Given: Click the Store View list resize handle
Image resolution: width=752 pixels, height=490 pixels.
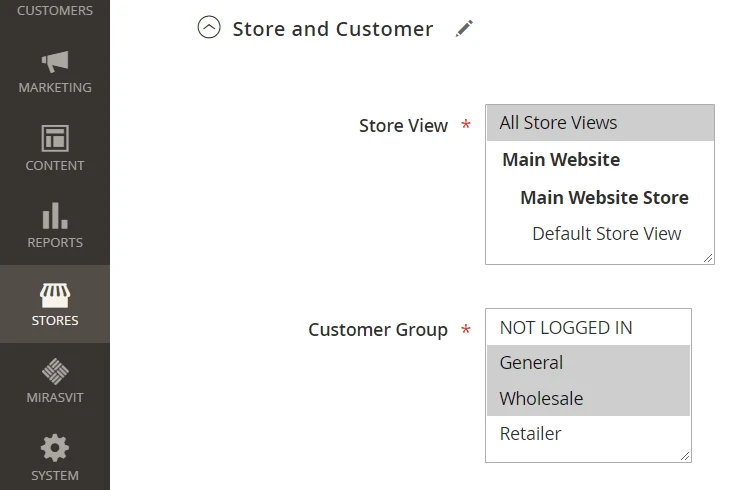Looking at the screenshot, I should coord(708,258).
